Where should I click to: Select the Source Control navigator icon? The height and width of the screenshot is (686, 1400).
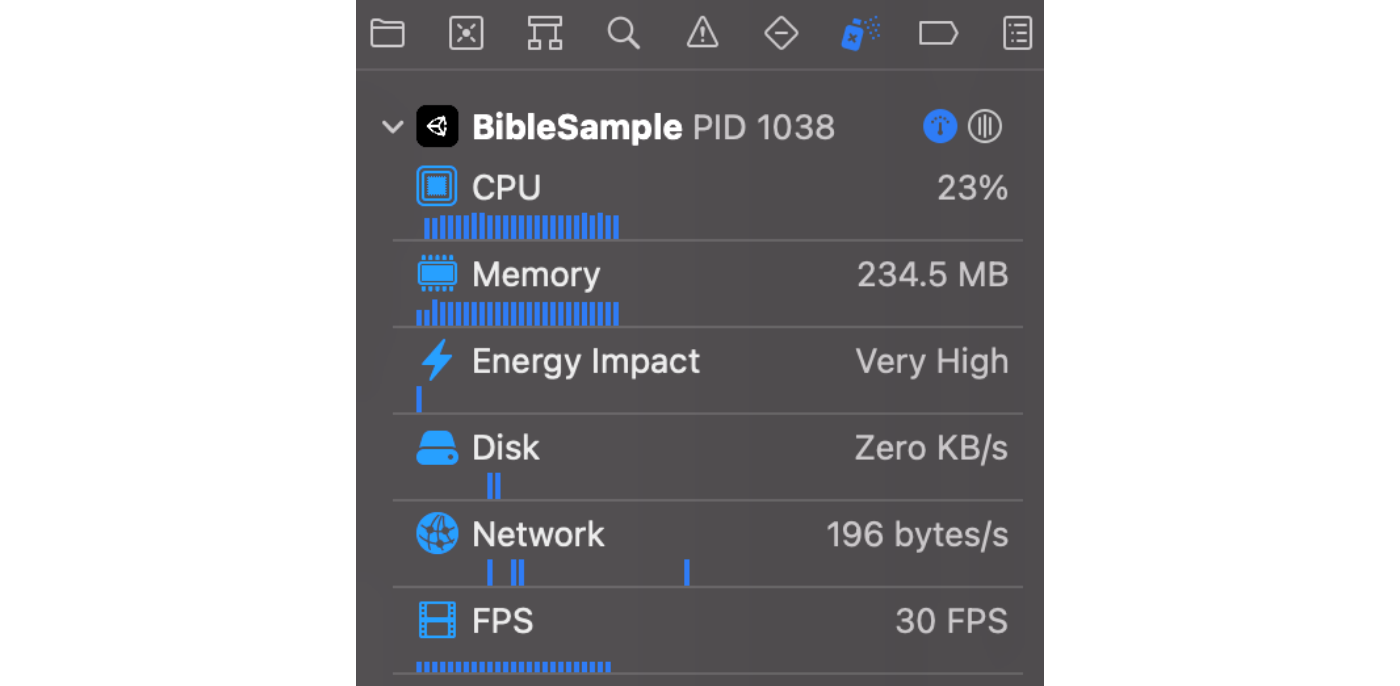click(466, 33)
